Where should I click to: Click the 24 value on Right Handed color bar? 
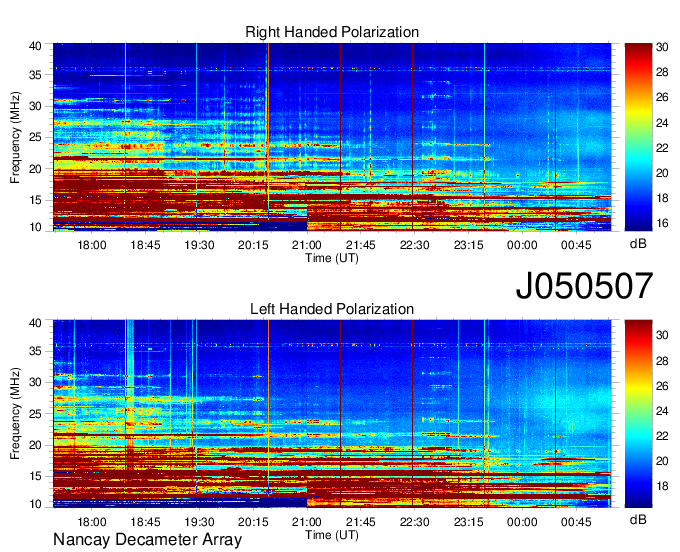tap(662, 123)
